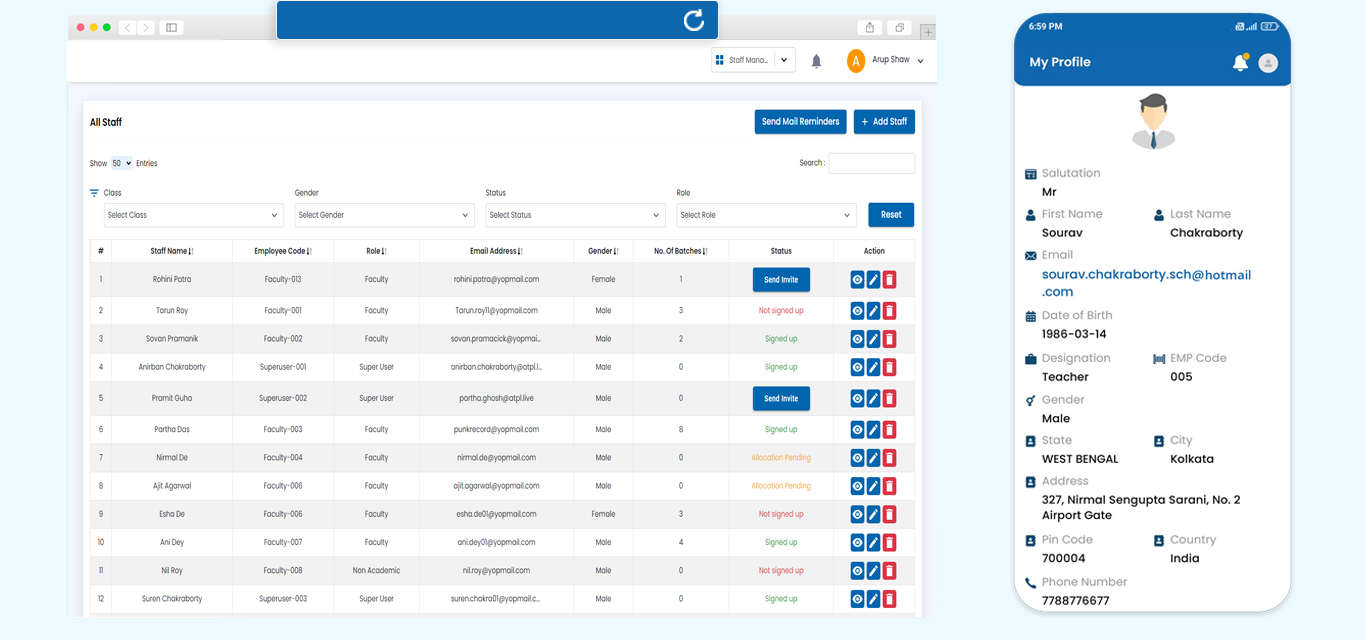Open the Arup Shaw user menu

click(886, 61)
